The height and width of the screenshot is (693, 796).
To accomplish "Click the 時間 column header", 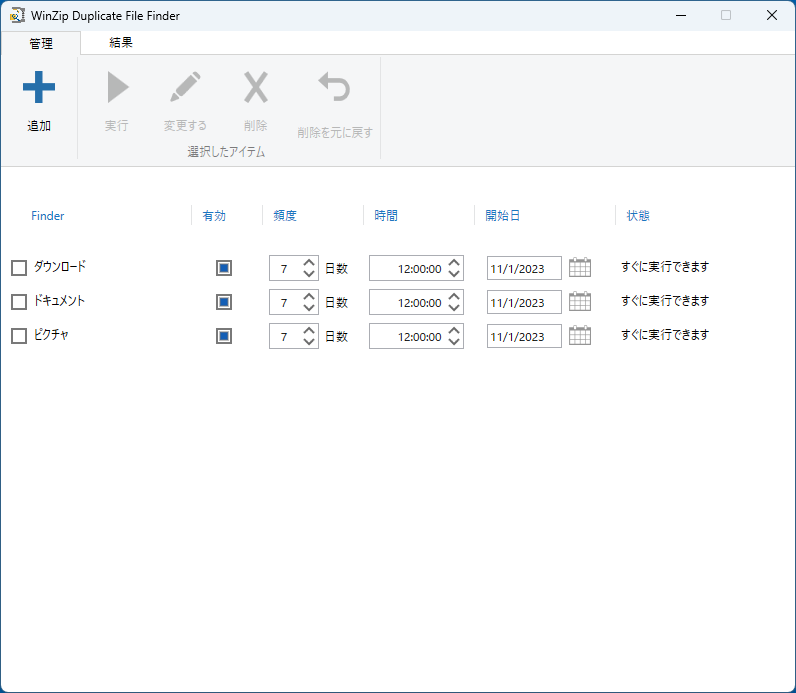I will pos(386,216).
